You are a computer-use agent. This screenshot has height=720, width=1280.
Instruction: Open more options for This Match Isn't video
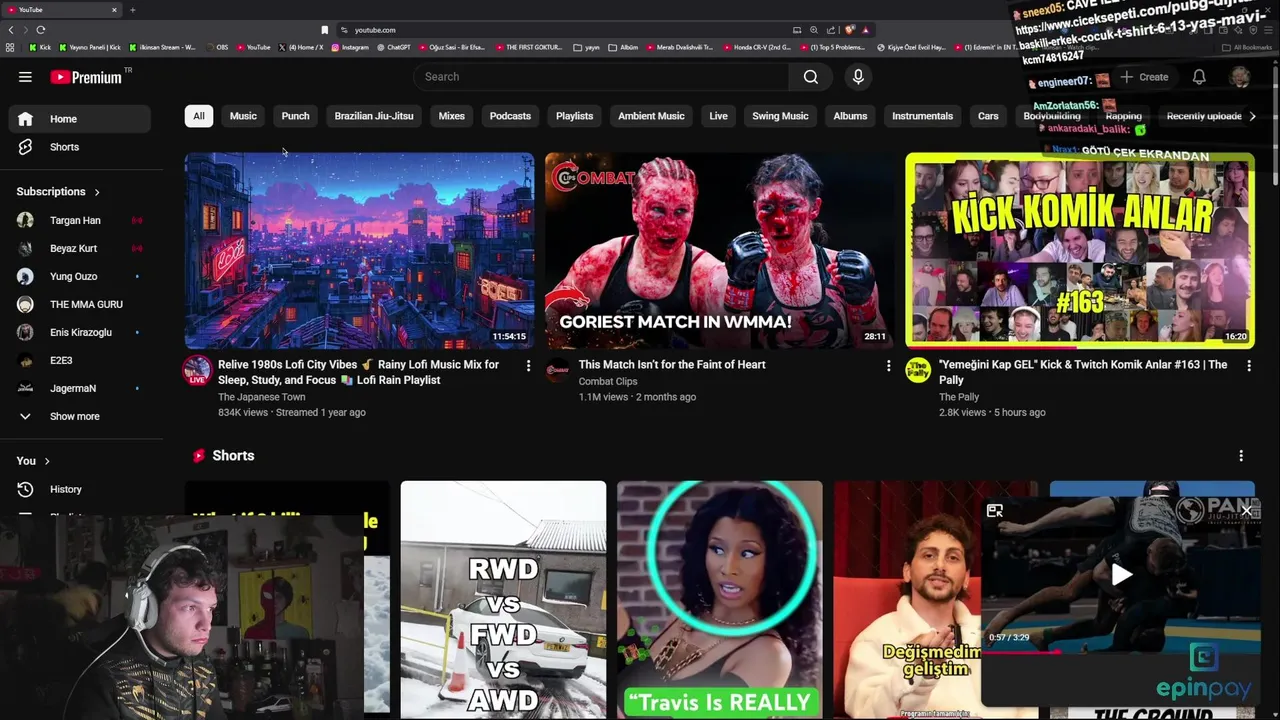point(888,366)
